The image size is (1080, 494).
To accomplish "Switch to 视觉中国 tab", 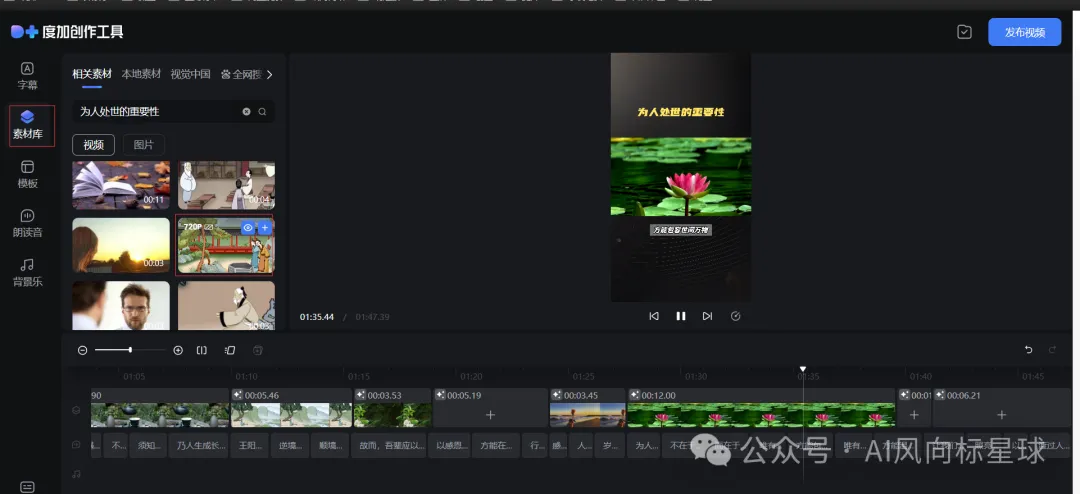I will 190,74.
